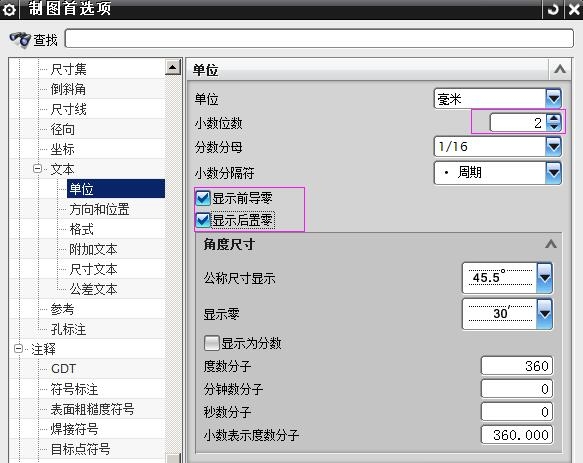Viewport: 583px width, 463px height.
Task: Collapse the 角度尺寸 section chevron
Action: point(551,244)
